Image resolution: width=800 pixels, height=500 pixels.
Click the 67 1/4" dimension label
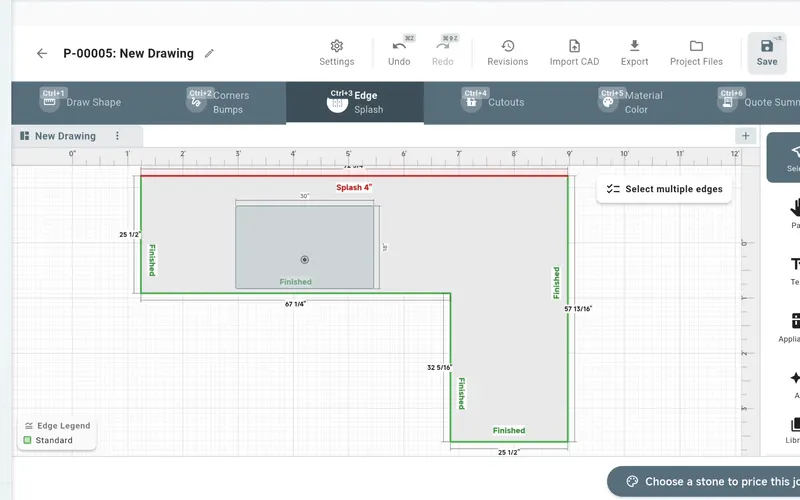295,304
